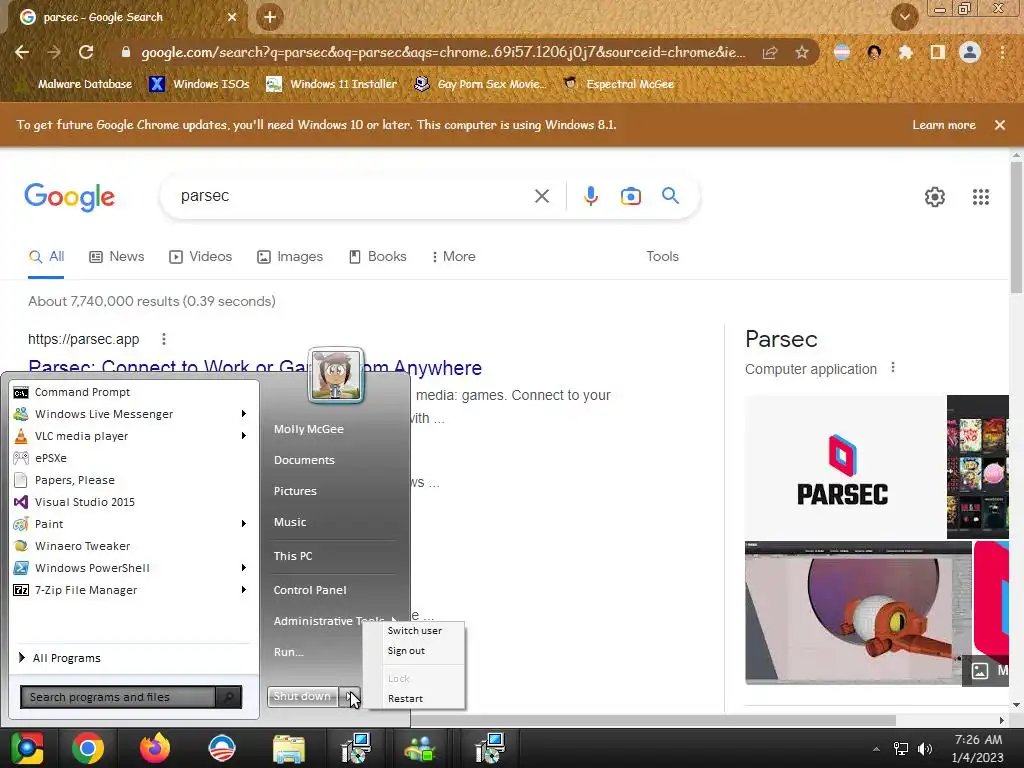Screen dimensions: 1024x768
Task: Start voice search with microphone icon
Action: tap(590, 196)
